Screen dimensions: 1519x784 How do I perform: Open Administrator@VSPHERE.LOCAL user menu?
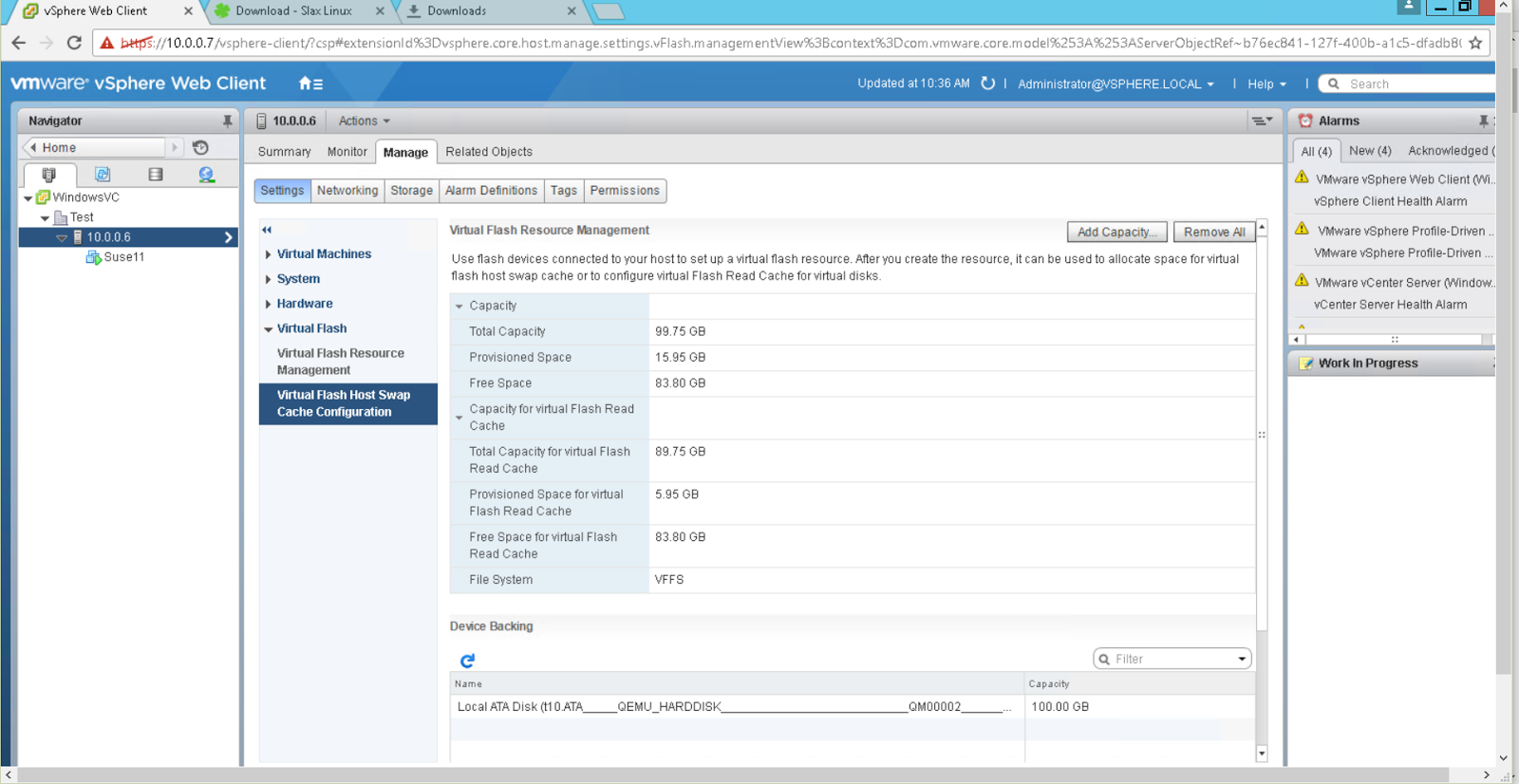pos(1116,84)
